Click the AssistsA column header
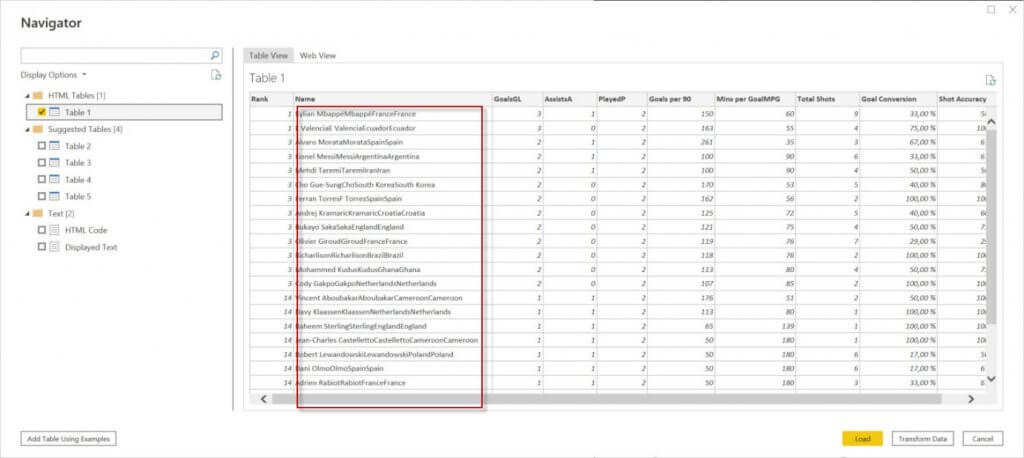This screenshot has height=458, width=1024. 569,99
